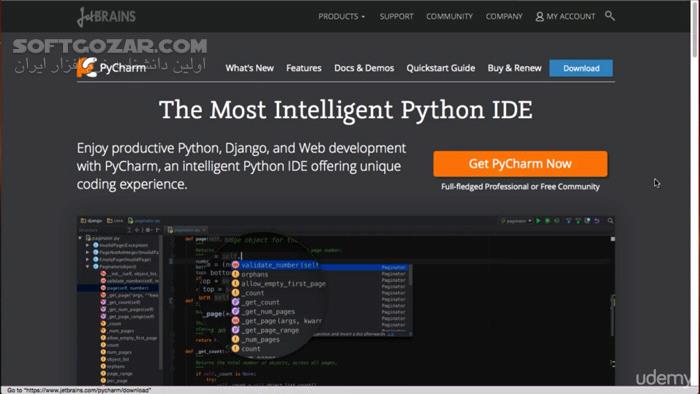Go to the COMMUNITY section
Viewport: 700px width, 394px height.
pos(449,17)
